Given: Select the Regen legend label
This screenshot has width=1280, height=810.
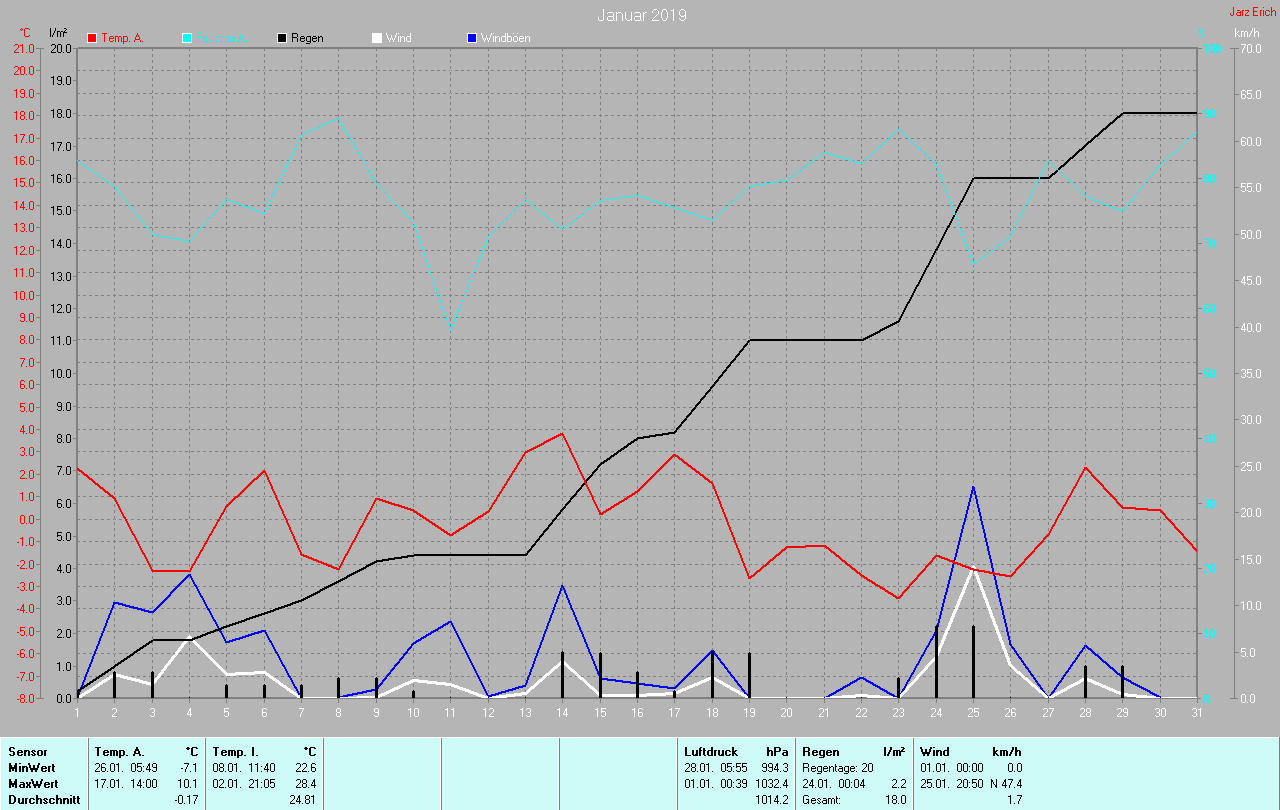Looking at the screenshot, I should click(x=307, y=38).
